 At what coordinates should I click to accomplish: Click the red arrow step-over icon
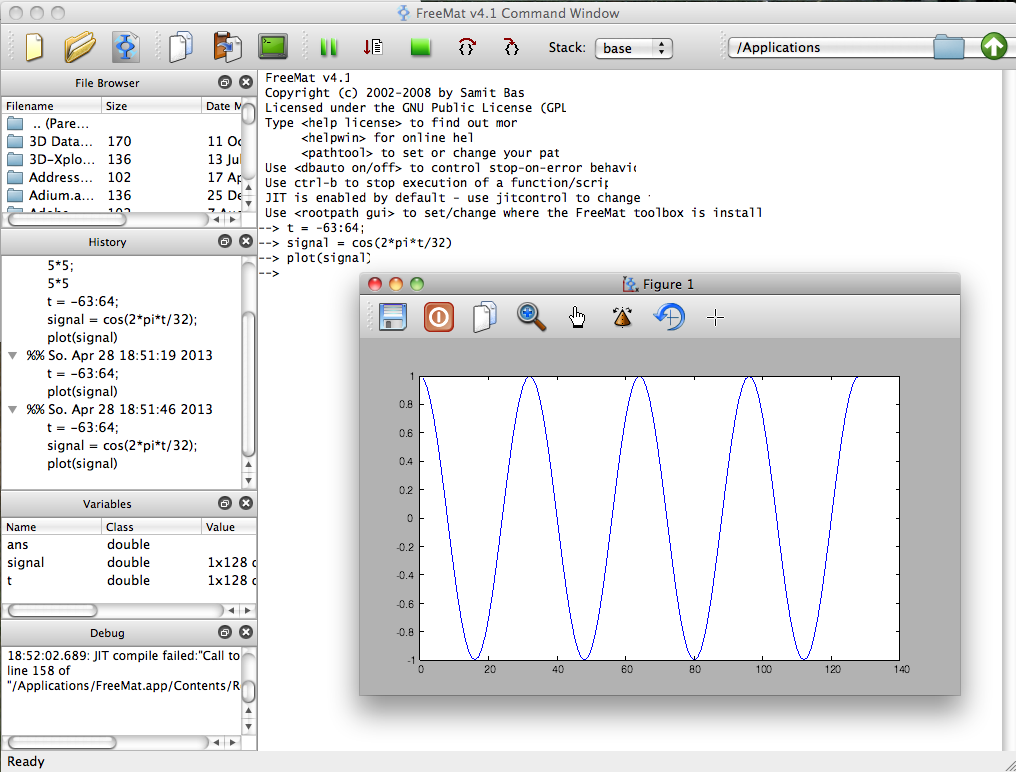point(373,47)
